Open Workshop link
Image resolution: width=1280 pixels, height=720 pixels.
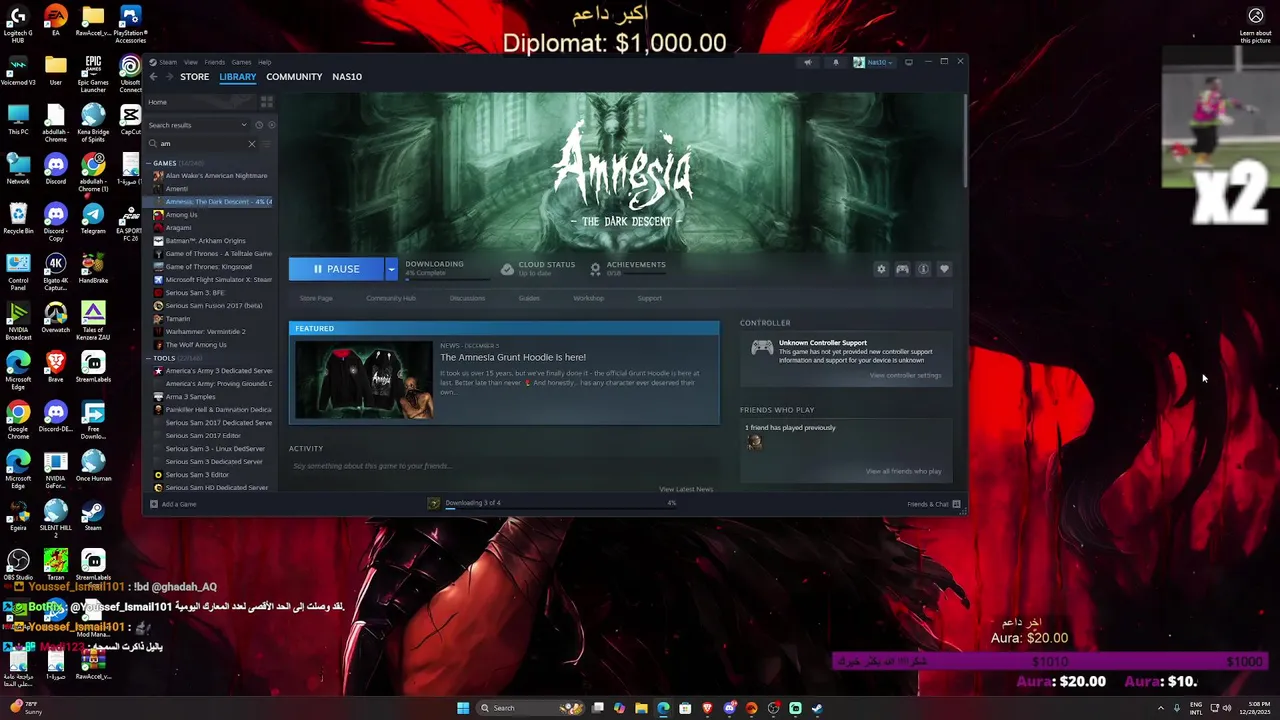[x=588, y=298]
